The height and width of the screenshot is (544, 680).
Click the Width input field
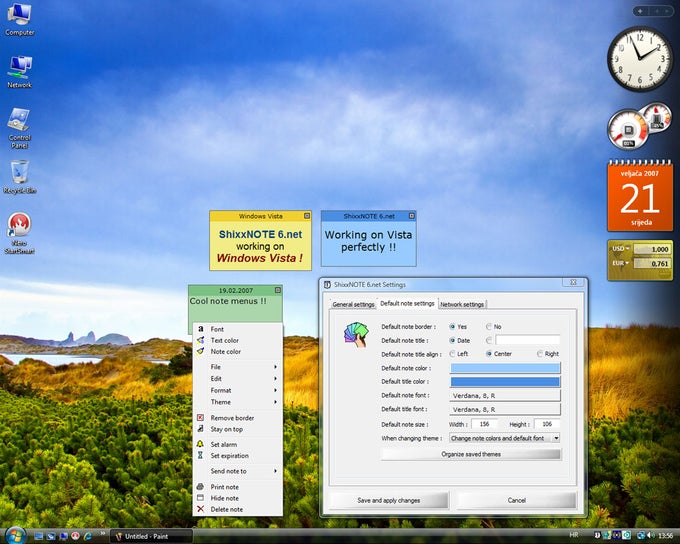[x=484, y=424]
